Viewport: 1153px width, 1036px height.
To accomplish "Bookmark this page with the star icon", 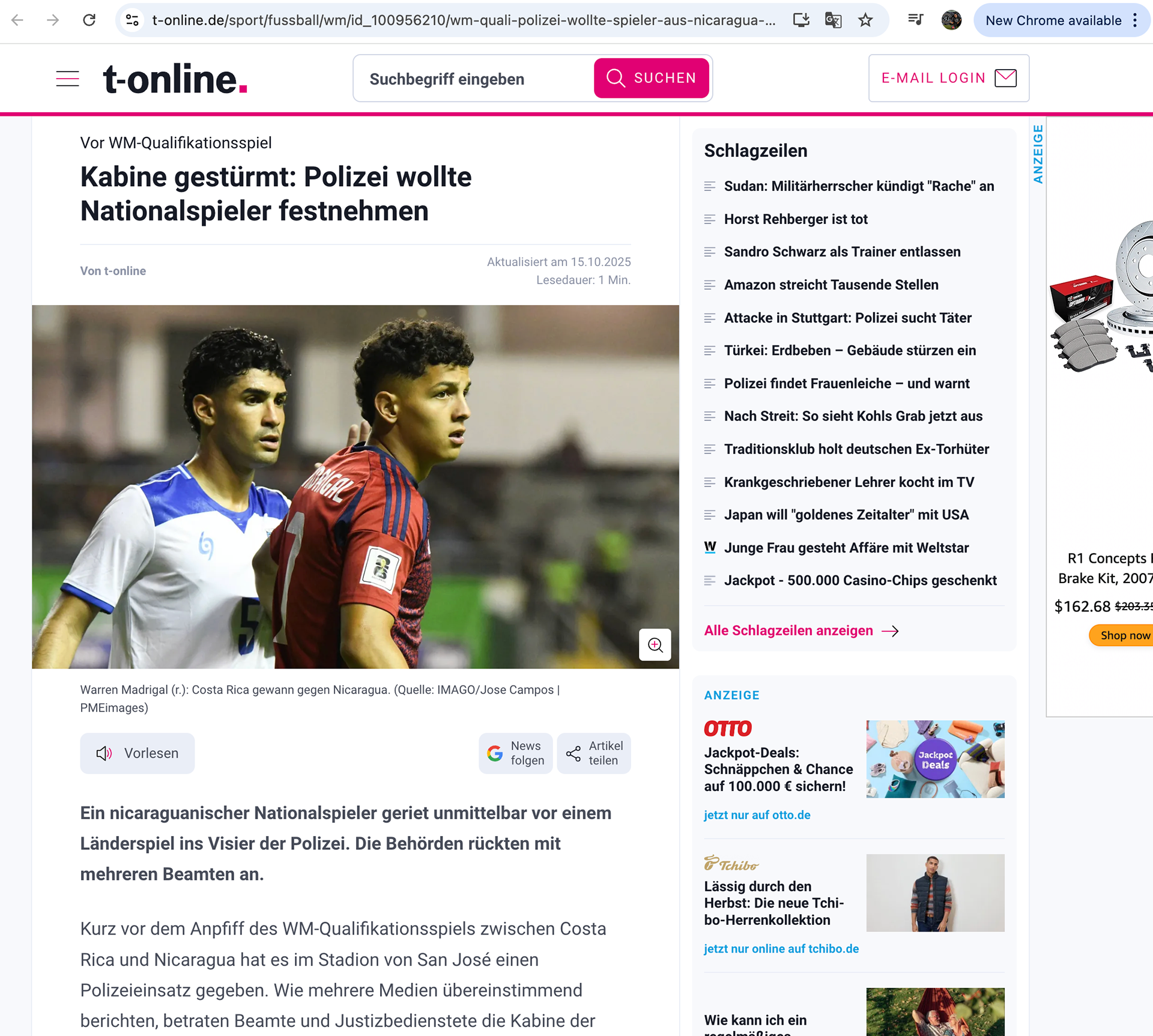I will pyautogui.click(x=865, y=20).
